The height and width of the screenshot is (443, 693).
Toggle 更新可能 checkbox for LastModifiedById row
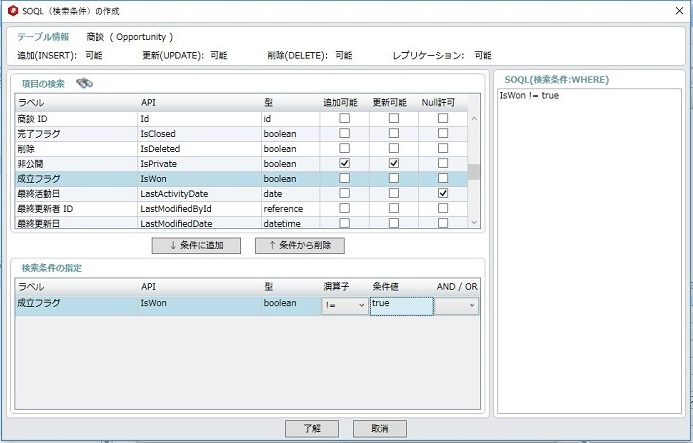point(393,208)
